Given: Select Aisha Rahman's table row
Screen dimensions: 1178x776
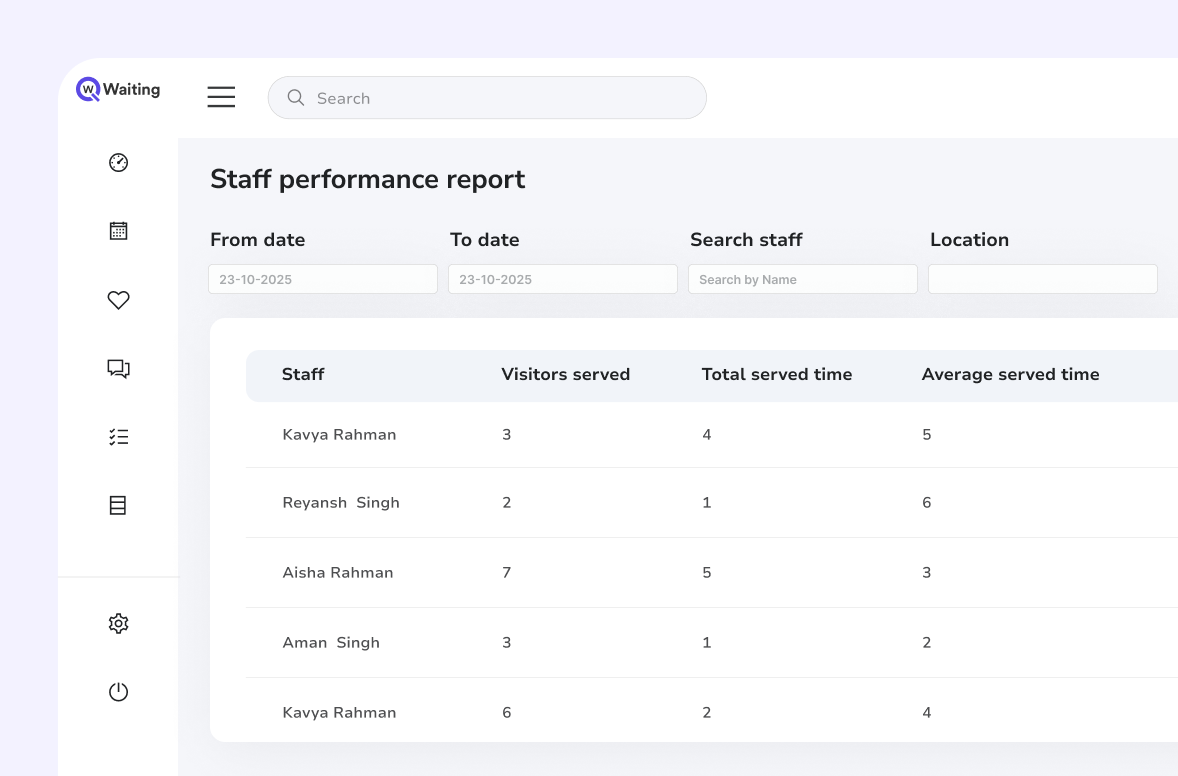Looking at the screenshot, I should (600, 572).
